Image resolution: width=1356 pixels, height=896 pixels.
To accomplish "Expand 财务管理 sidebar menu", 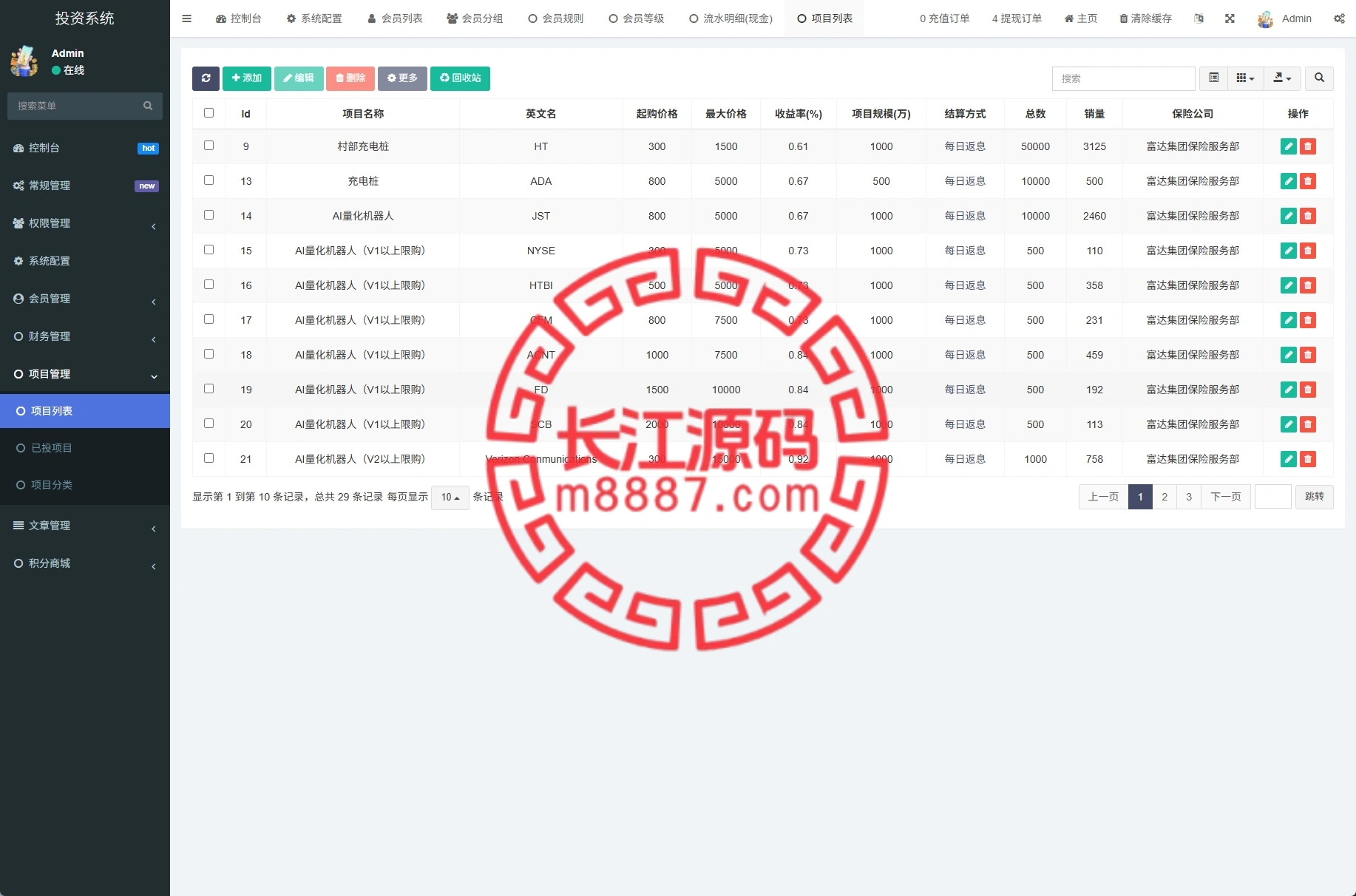I will tap(85, 336).
